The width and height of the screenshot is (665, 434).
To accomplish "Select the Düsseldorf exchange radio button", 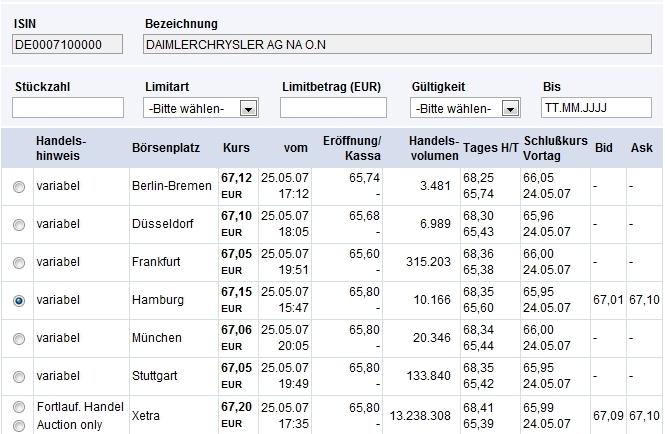I will pyautogui.click(x=19, y=225).
